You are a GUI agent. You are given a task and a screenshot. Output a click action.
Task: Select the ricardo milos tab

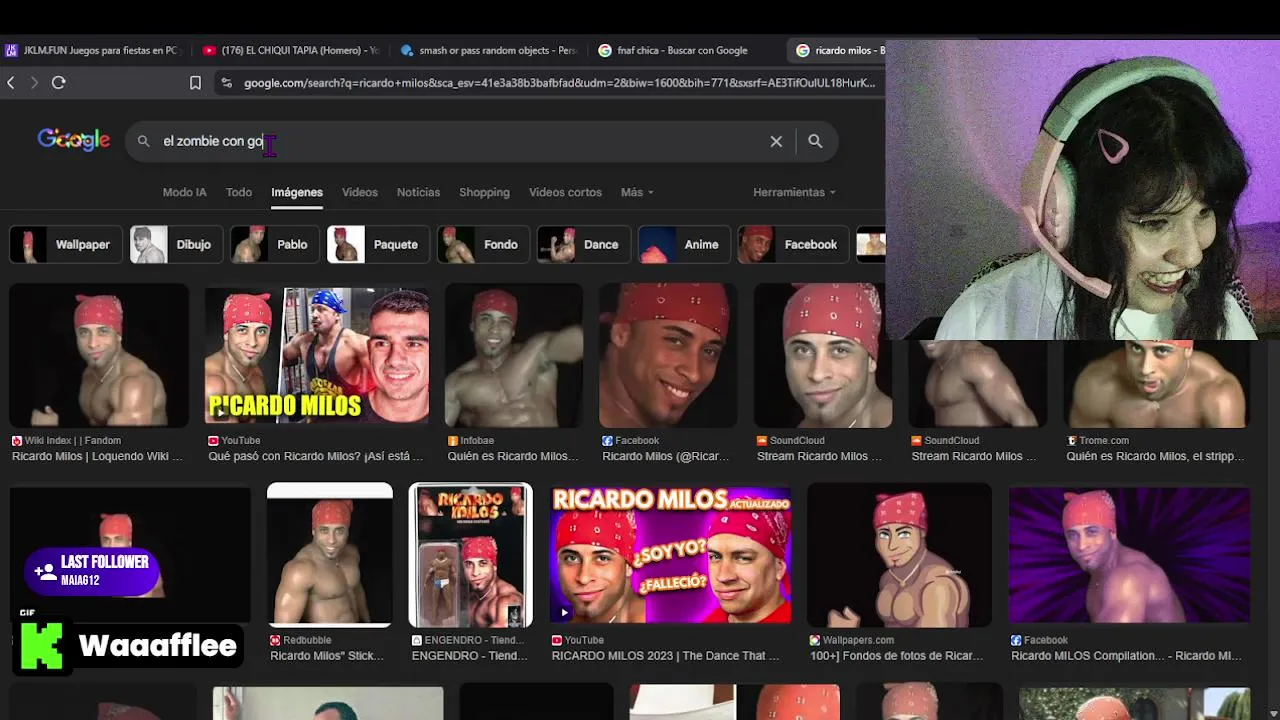(x=838, y=50)
